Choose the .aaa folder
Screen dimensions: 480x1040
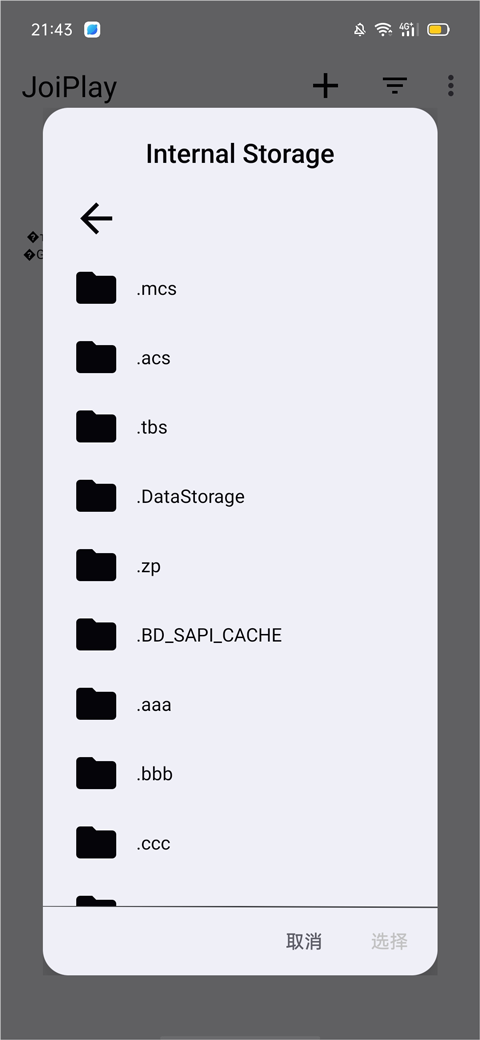(240, 704)
